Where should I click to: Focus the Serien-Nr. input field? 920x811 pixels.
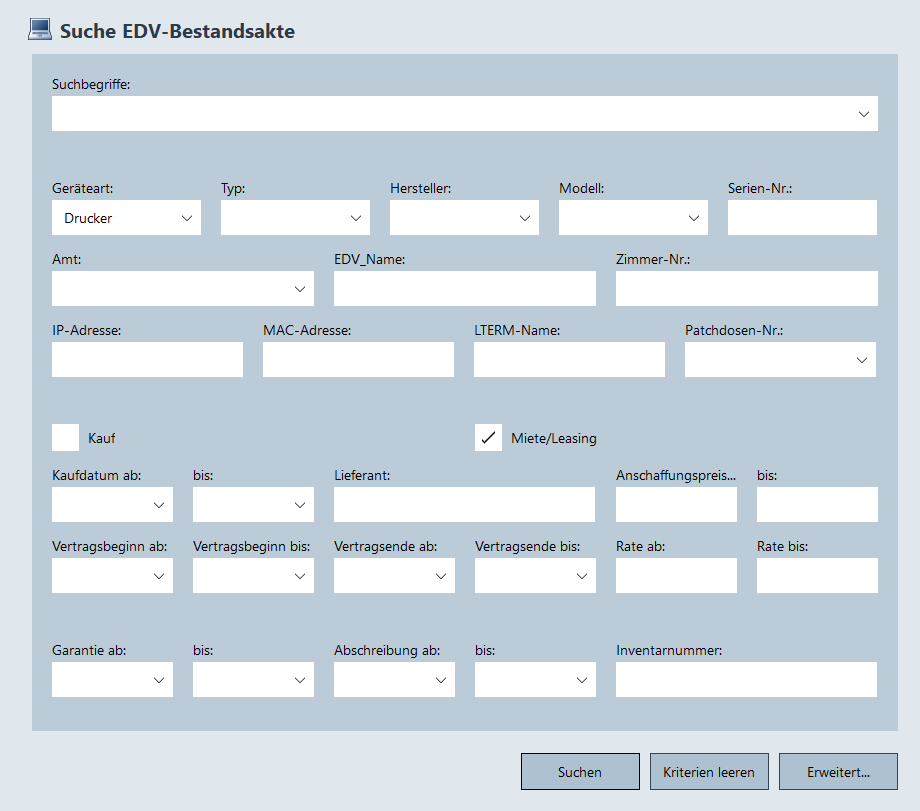coord(802,218)
